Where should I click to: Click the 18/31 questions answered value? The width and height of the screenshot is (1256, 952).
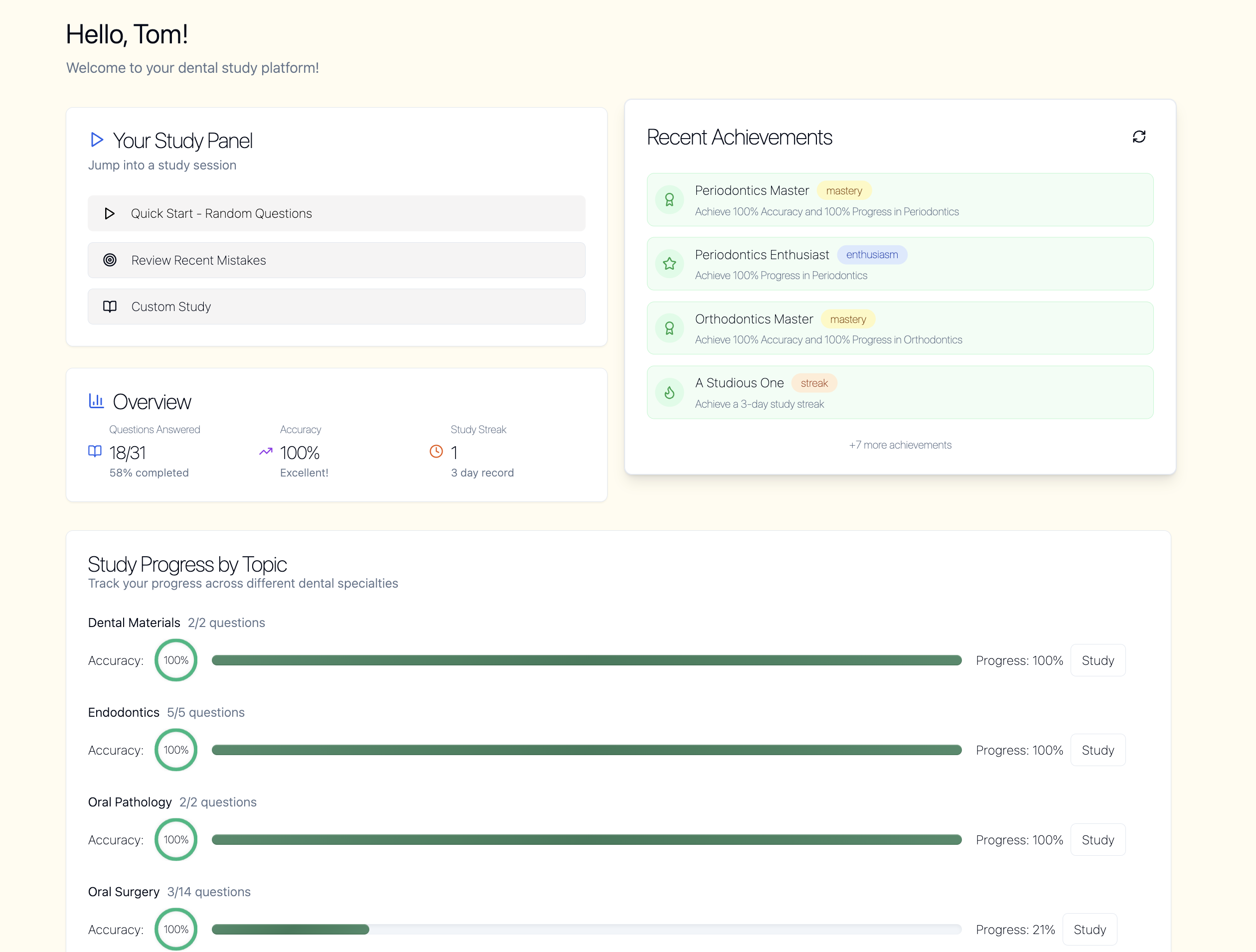point(127,453)
